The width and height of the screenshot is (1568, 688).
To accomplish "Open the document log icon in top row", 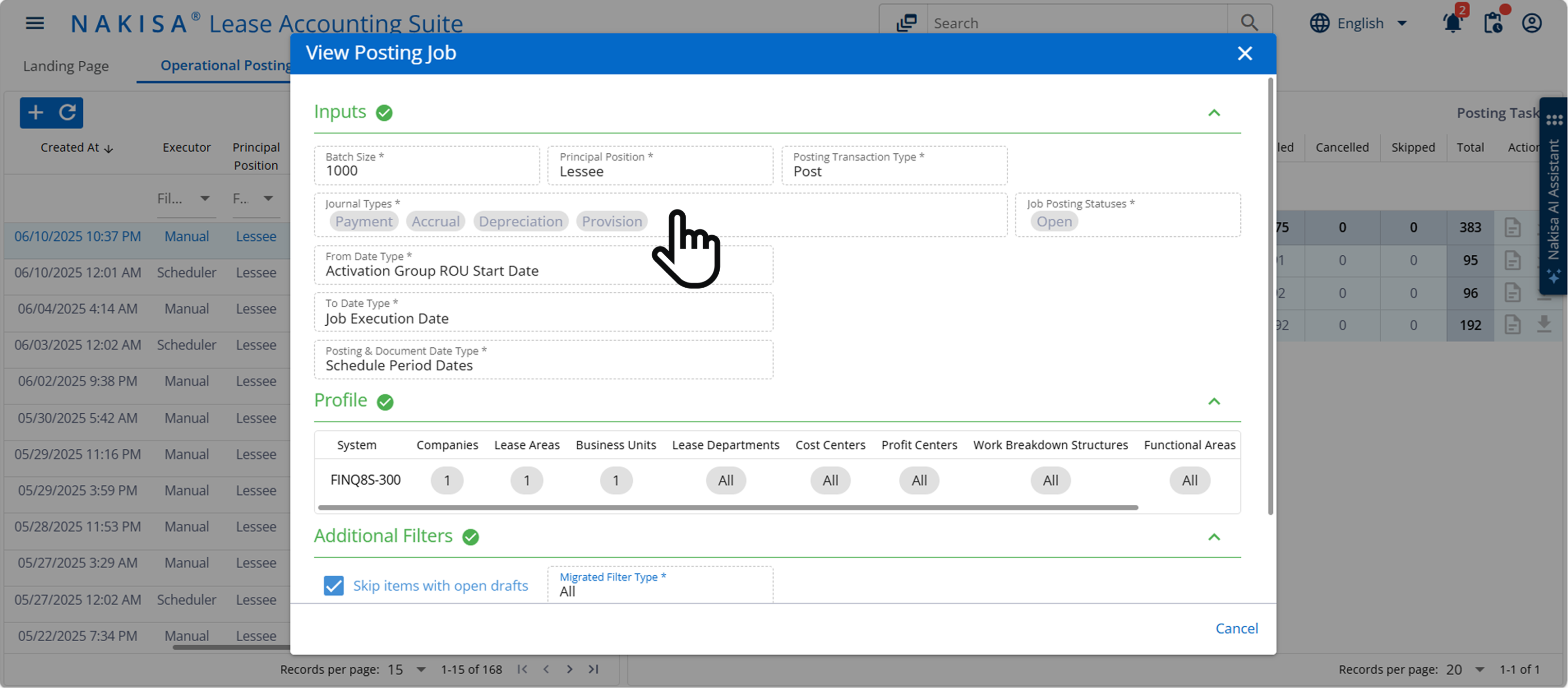I will (1514, 227).
